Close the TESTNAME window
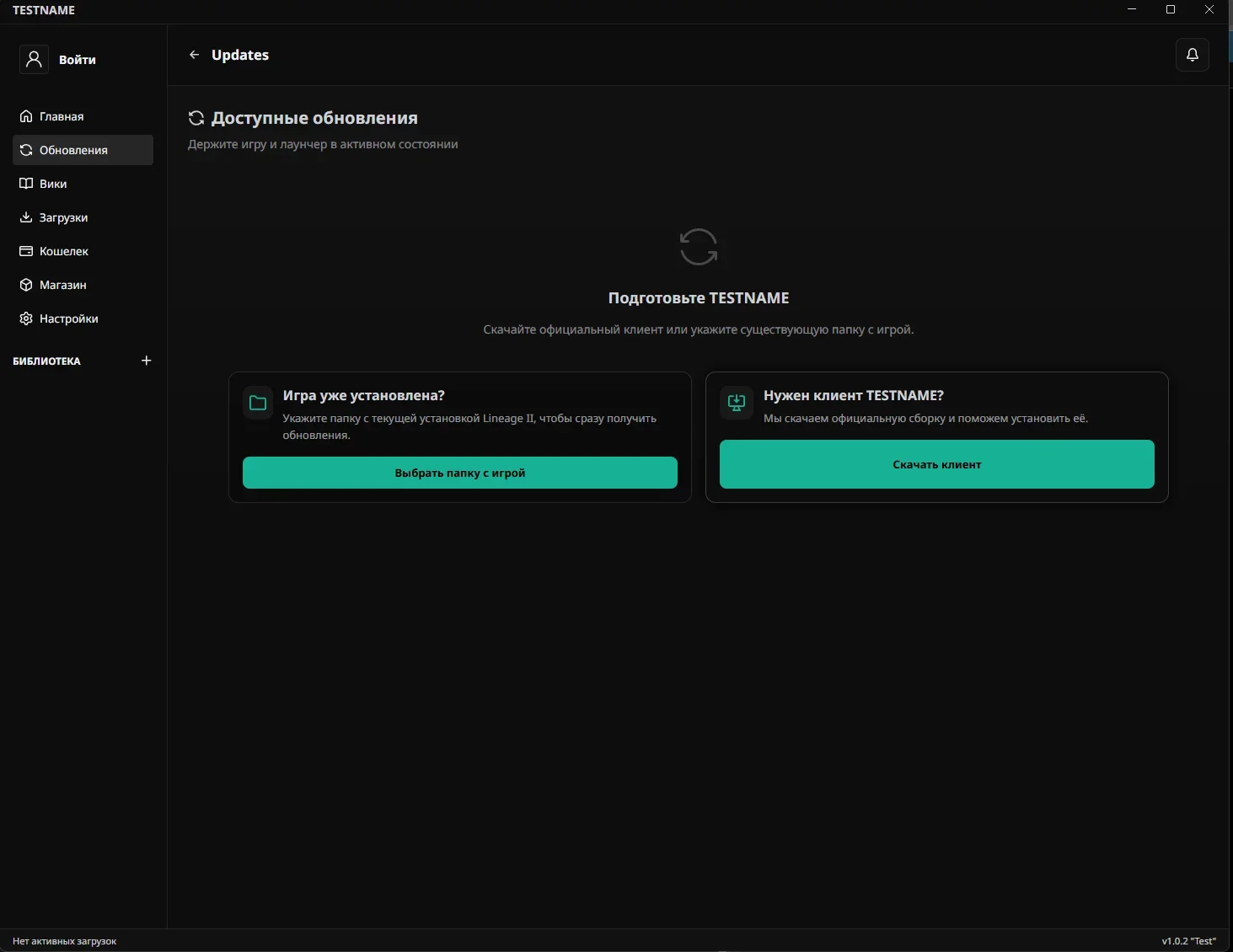 (1209, 10)
